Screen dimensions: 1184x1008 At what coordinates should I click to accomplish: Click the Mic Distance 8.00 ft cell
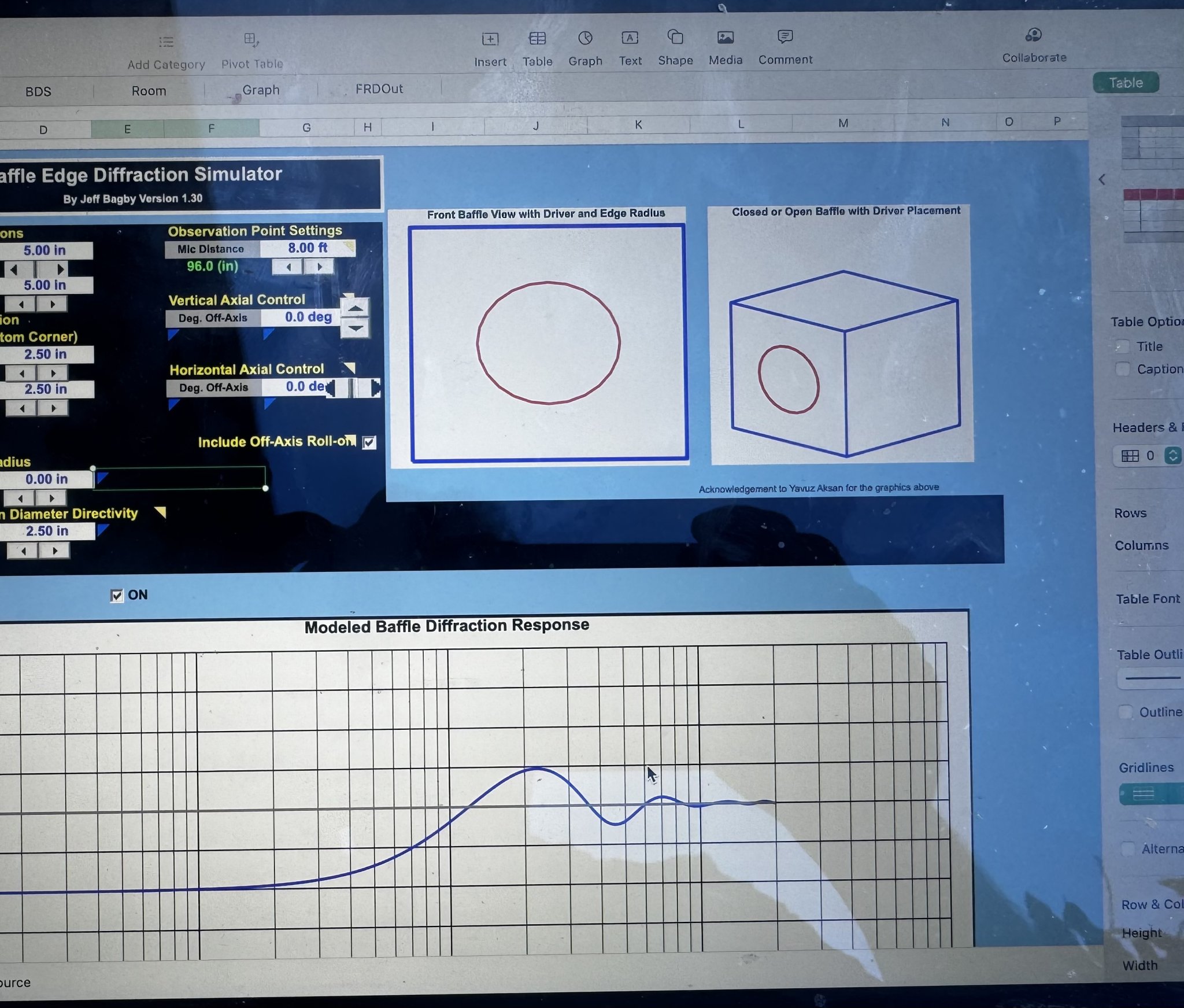[x=308, y=248]
